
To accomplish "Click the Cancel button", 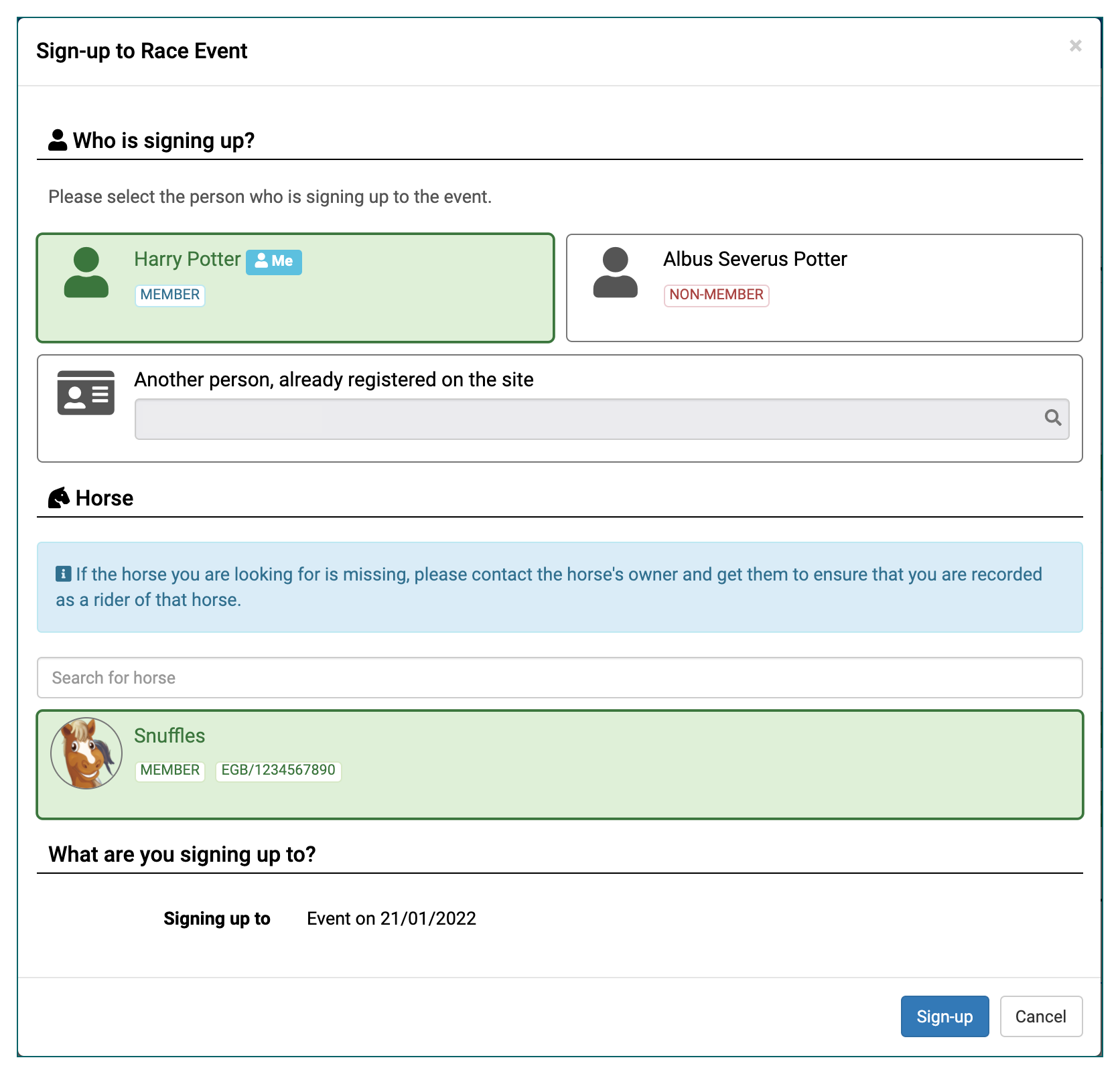I will 1040,1016.
